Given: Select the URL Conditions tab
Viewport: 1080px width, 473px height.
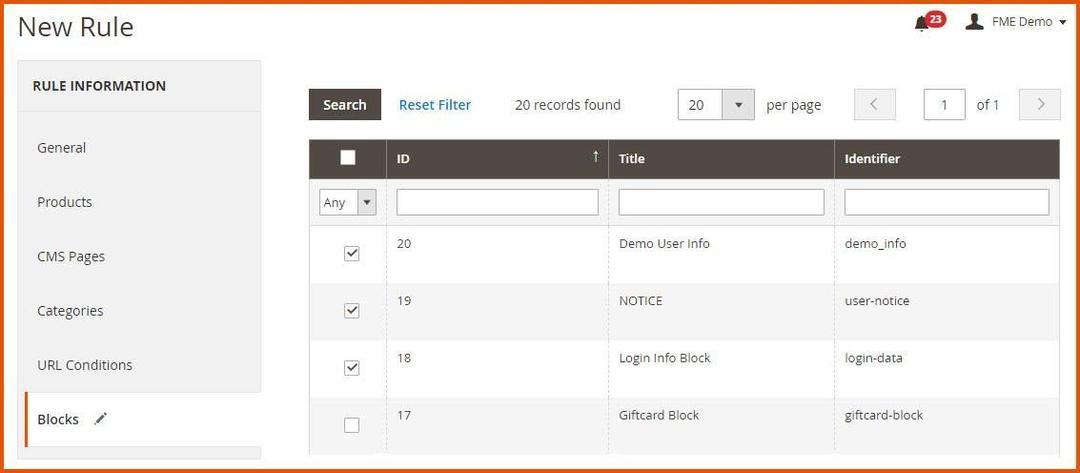Looking at the screenshot, I should (x=85, y=365).
